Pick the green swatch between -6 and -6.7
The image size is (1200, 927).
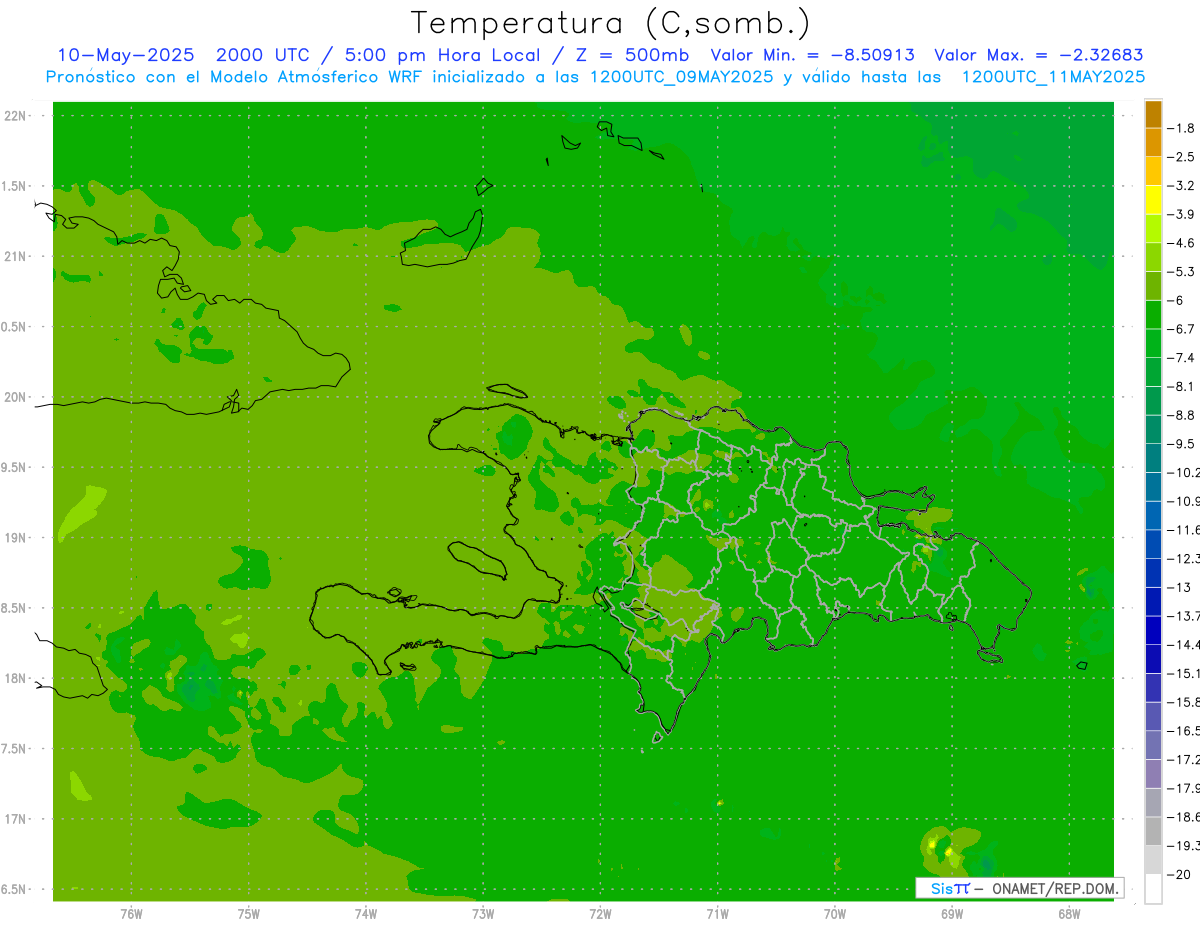(1153, 314)
